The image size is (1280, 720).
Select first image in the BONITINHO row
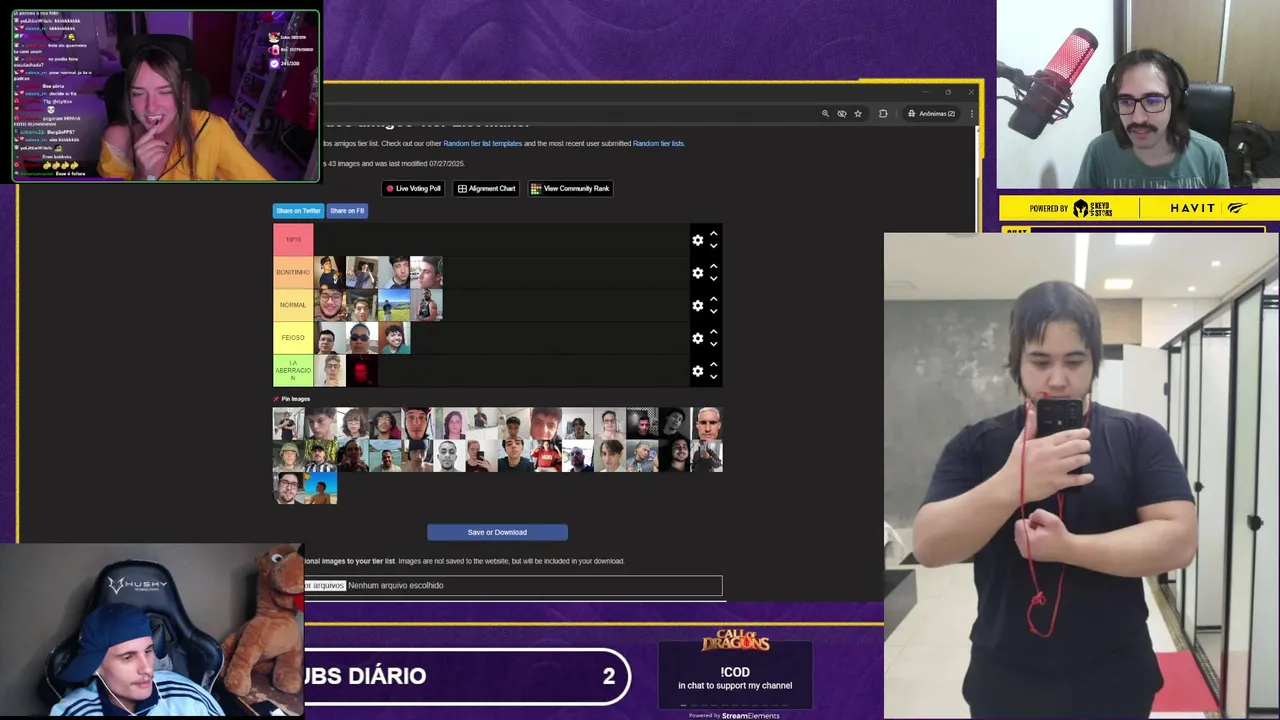pos(329,272)
